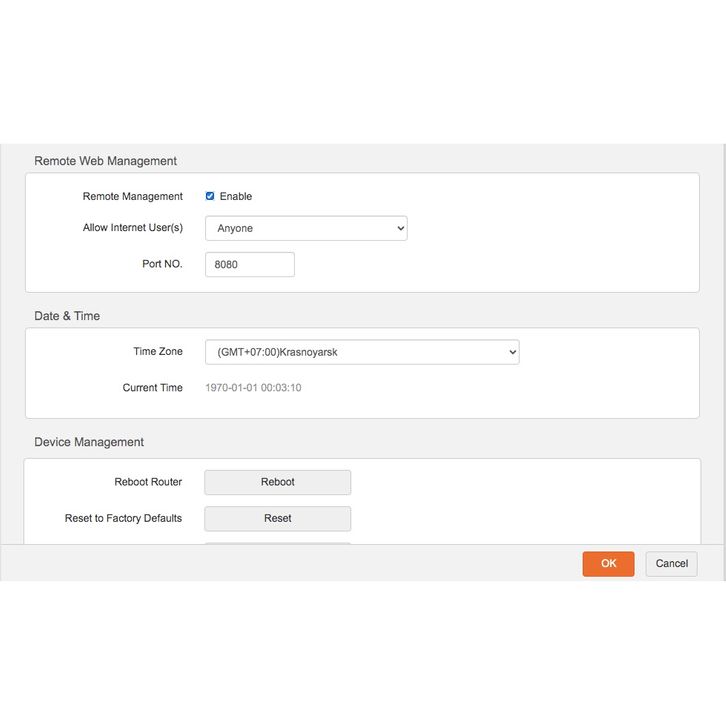Viewport: 726px width, 726px height.
Task: Click the Reset button
Action: point(278,518)
